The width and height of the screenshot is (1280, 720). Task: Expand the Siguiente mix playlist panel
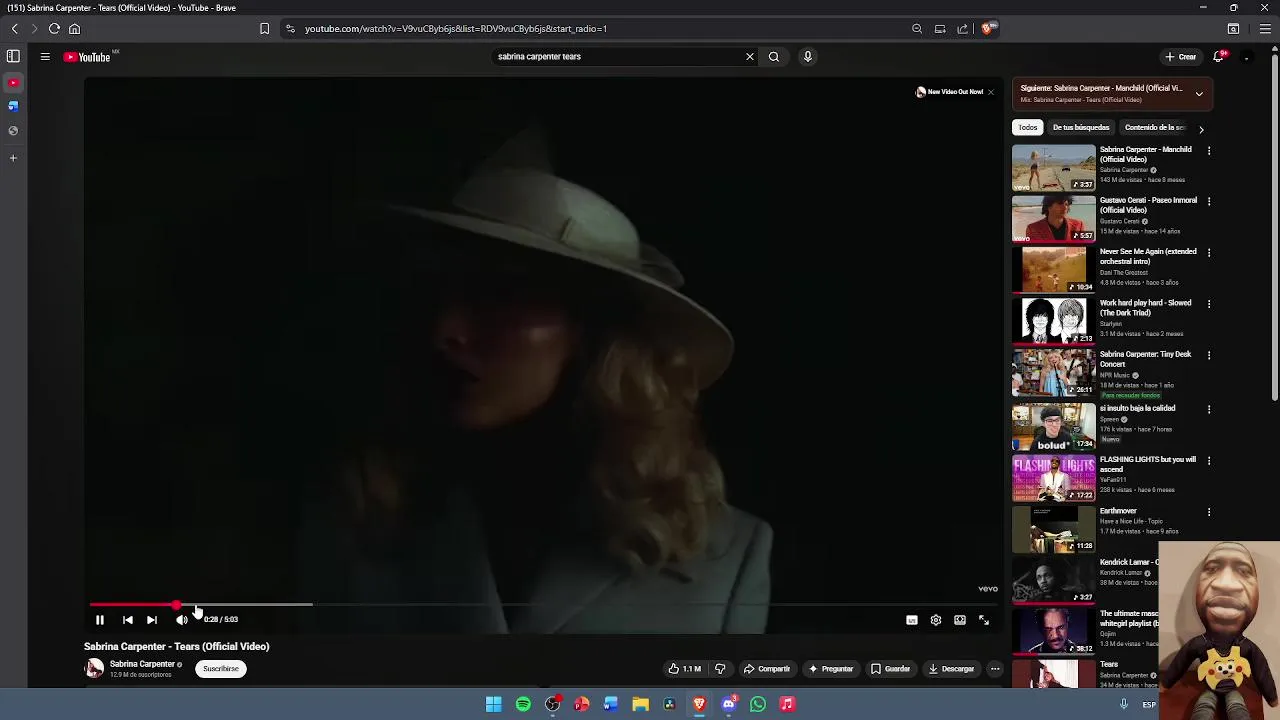(1199, 94)
